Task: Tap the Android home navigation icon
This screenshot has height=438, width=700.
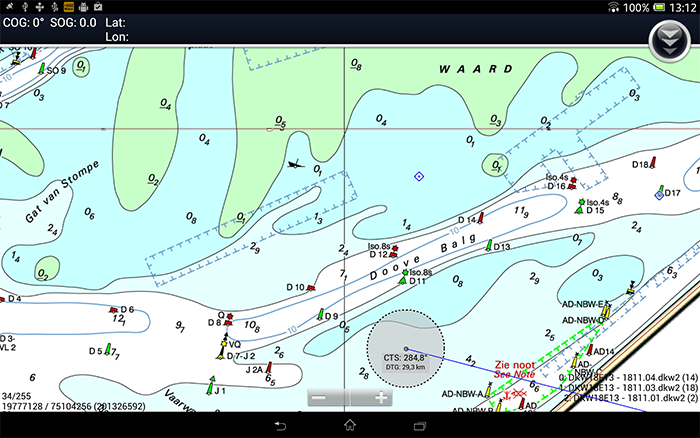Action: (x=350, y=425)
